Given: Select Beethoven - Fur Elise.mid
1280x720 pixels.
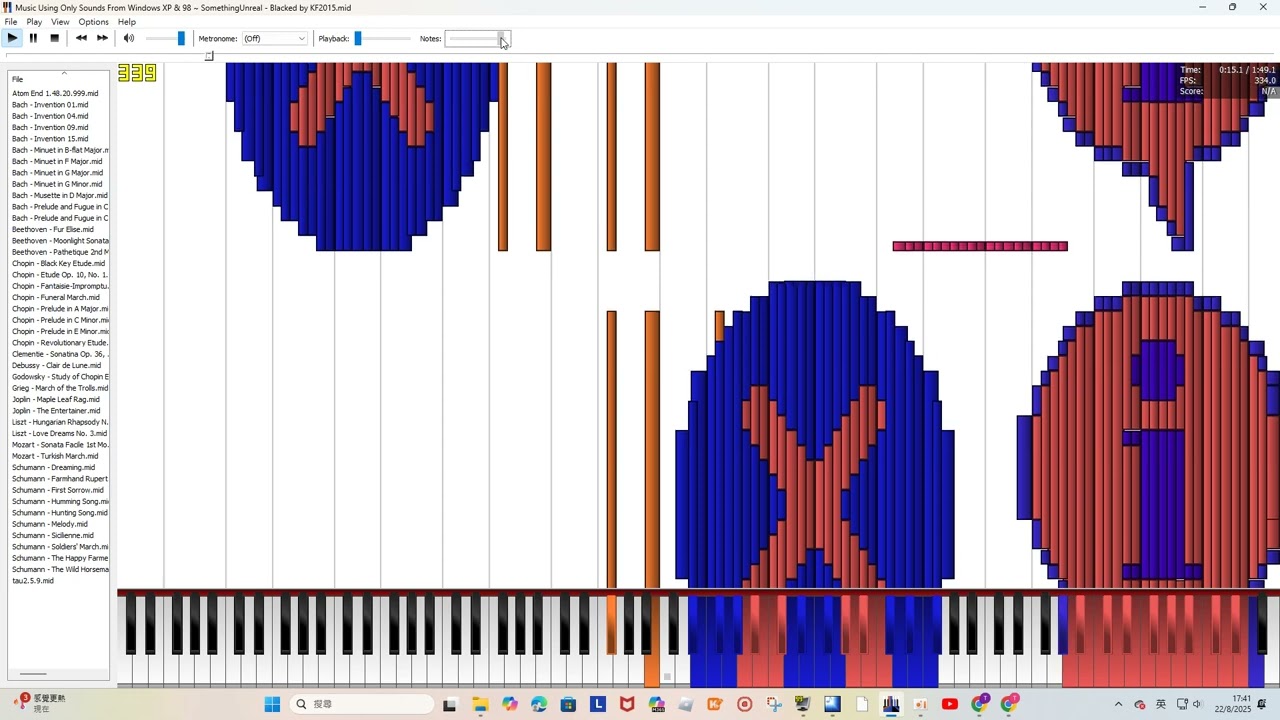Looking at the screenshot, I should click(x=53, y=229).
